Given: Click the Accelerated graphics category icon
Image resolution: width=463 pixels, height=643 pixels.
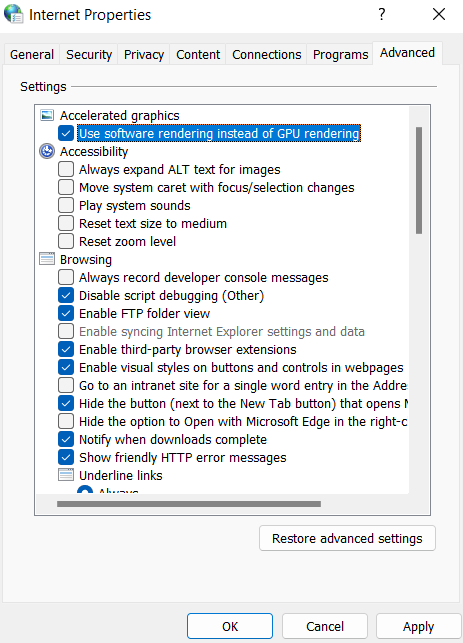Looking at the screenshot, I should (x=47, y=115).
